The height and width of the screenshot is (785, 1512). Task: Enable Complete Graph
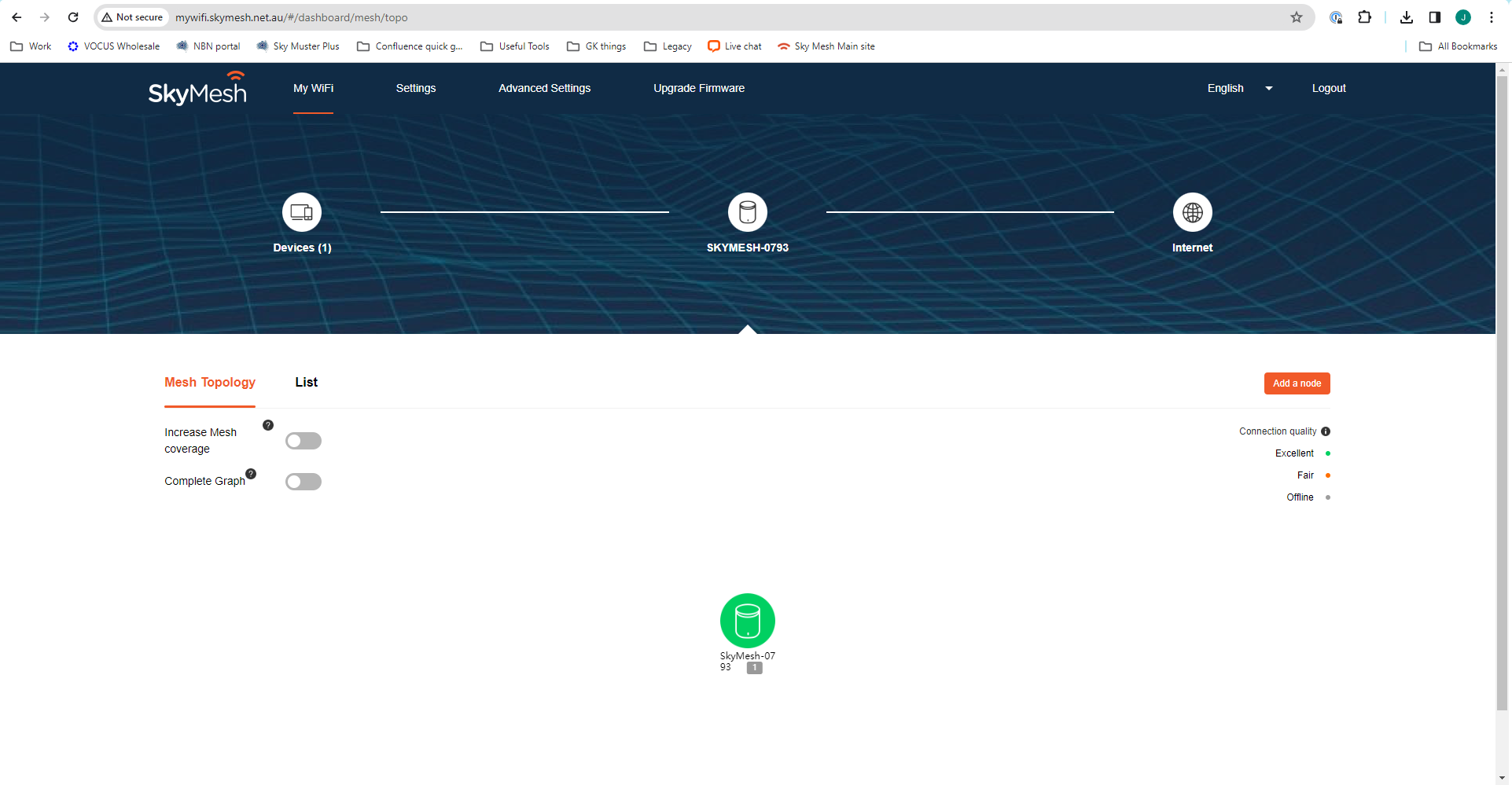coord(303,482)
